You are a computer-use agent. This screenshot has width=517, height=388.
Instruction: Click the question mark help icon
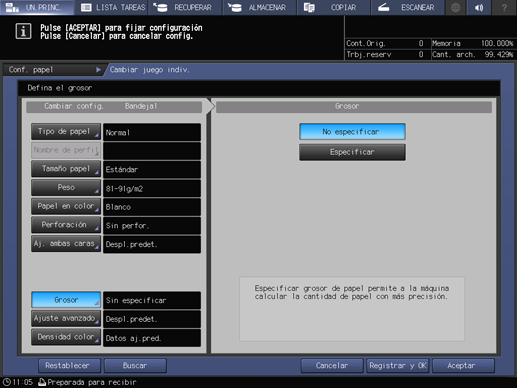click(x=504, y=7)
